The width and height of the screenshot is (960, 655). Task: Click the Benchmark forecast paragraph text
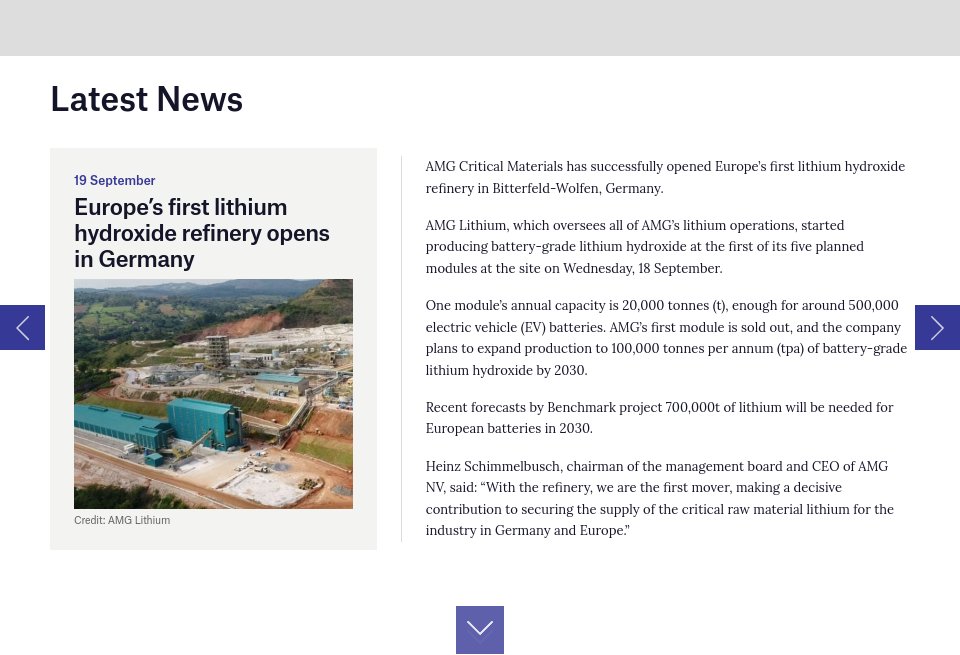tap(659, 418)
